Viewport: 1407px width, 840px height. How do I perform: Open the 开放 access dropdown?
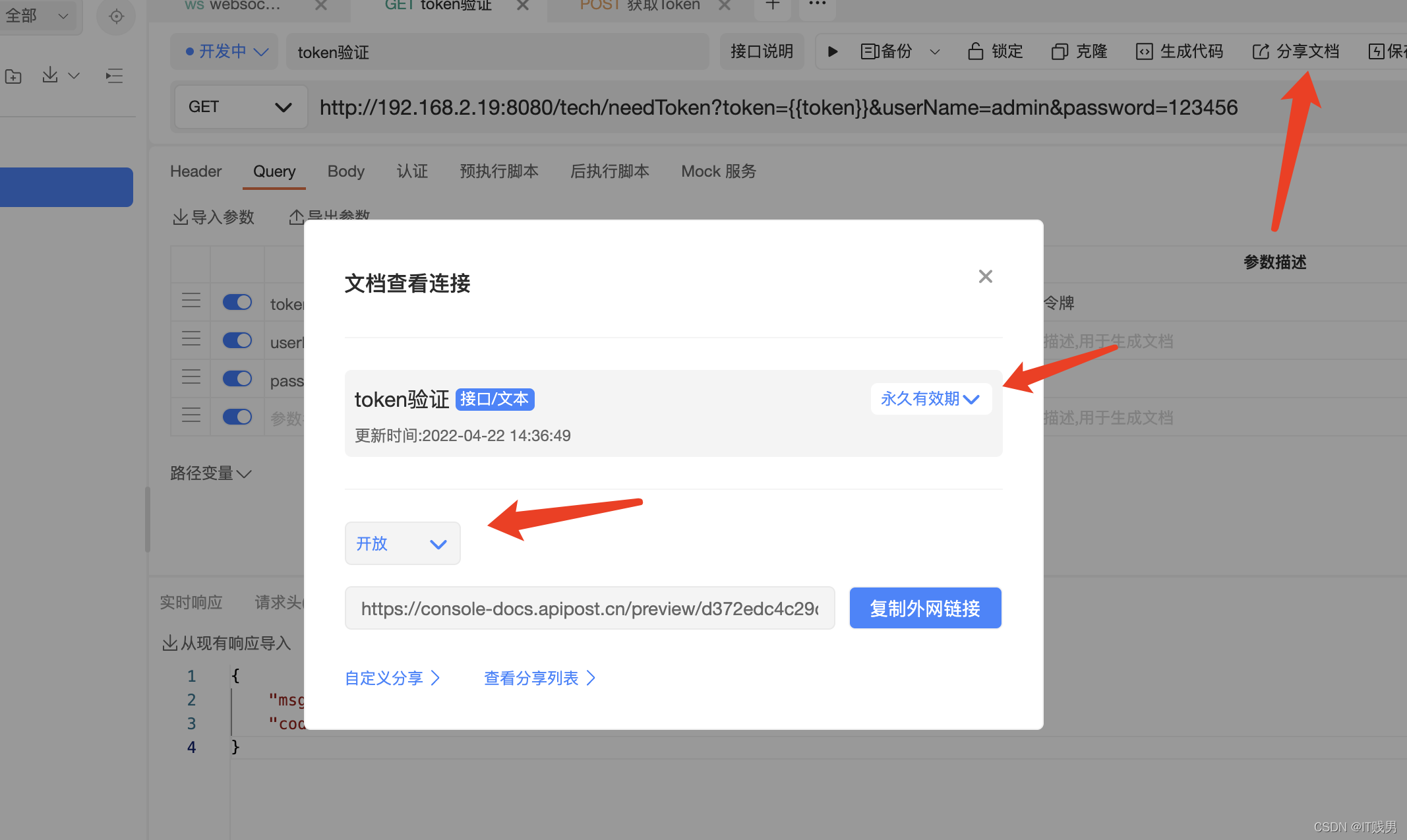402,543
